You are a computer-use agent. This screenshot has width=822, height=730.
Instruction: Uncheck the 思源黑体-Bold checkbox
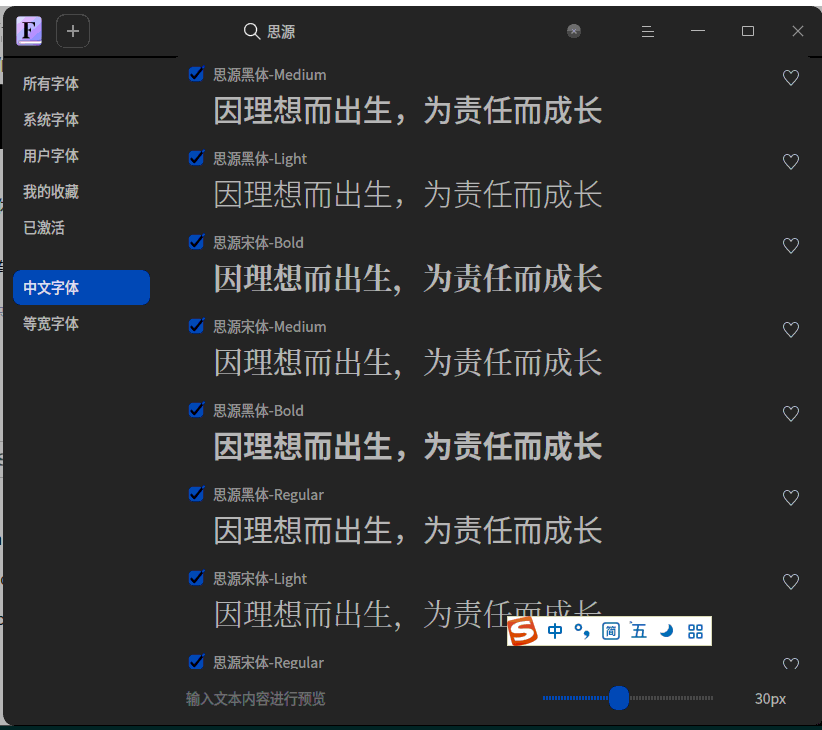pos(196,410)
